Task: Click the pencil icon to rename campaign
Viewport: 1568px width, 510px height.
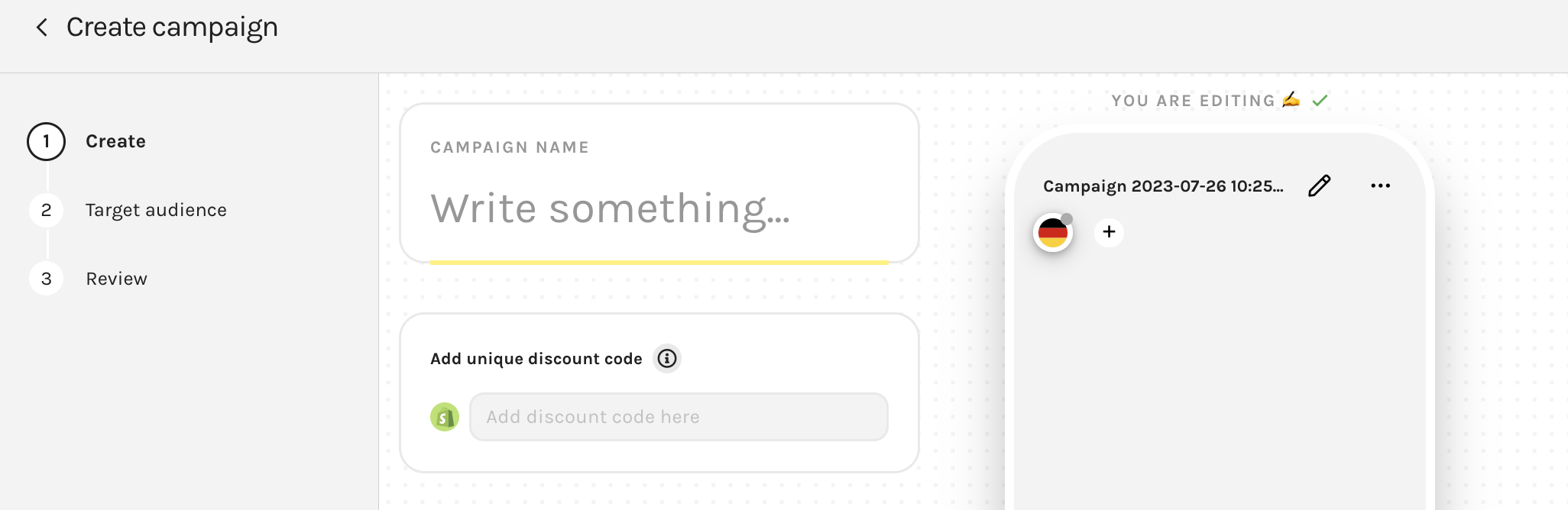Action: point(1320,186)
